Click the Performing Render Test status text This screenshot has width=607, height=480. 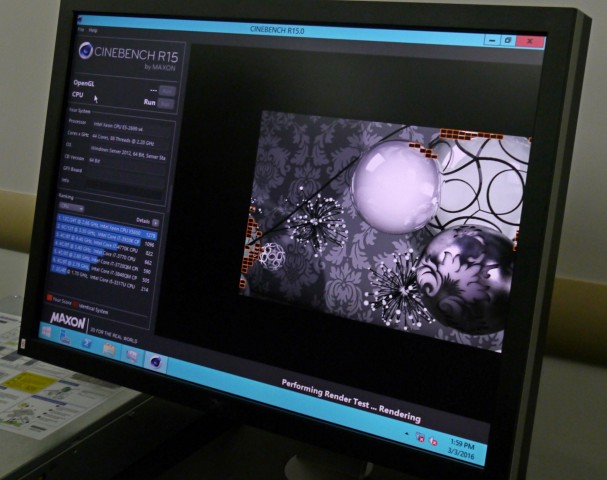click(x=351, y=400)
